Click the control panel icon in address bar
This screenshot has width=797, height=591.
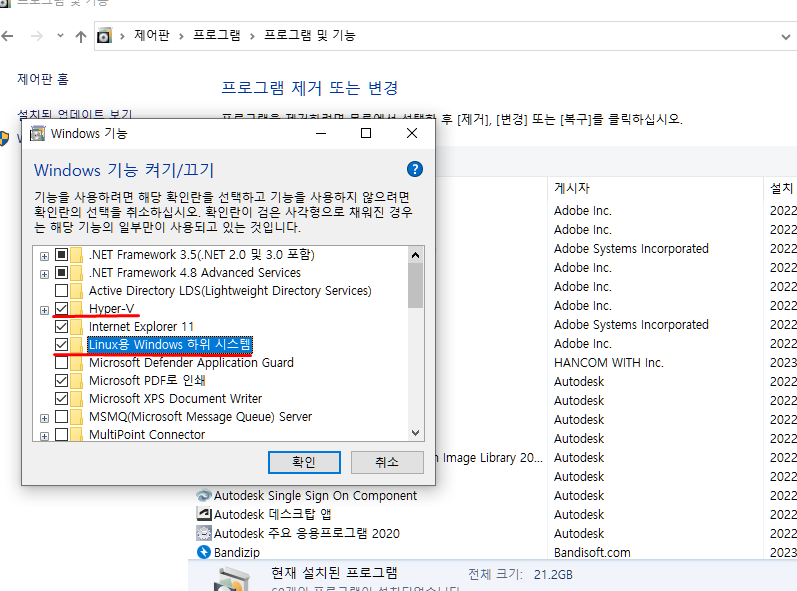tap(104, 36)
